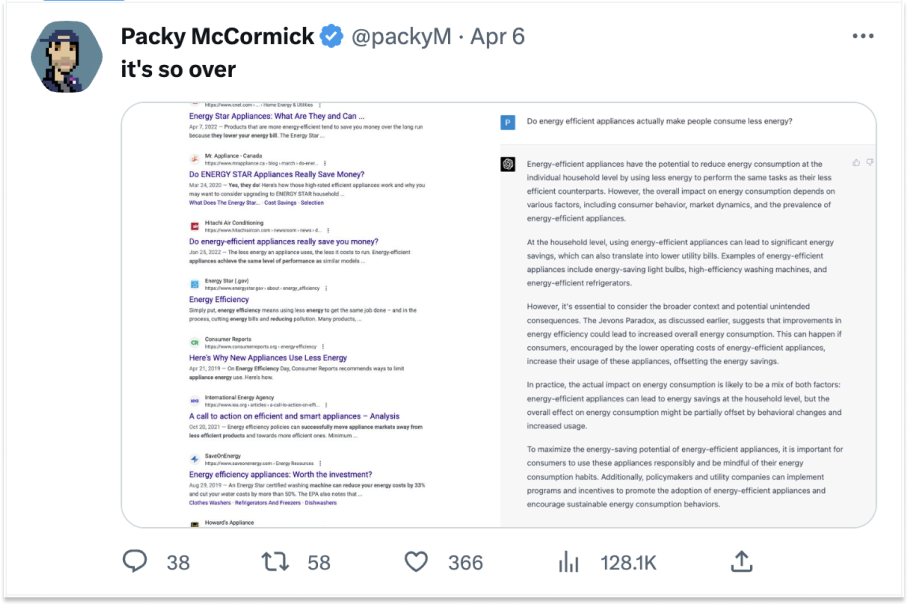The image size is (908, 606).
Task: Click the reply comment icon
Action: [x=135, y=562]
